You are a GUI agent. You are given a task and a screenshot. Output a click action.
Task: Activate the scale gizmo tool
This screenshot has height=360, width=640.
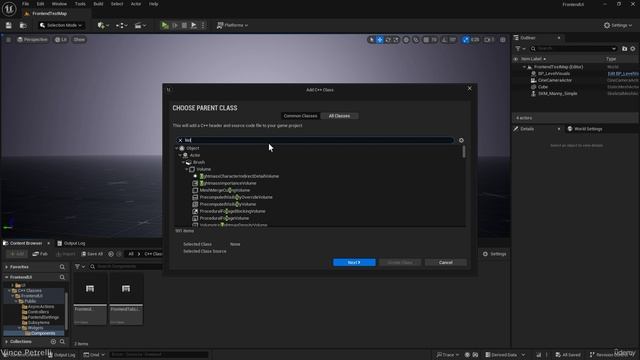click(x=396, y=40)
